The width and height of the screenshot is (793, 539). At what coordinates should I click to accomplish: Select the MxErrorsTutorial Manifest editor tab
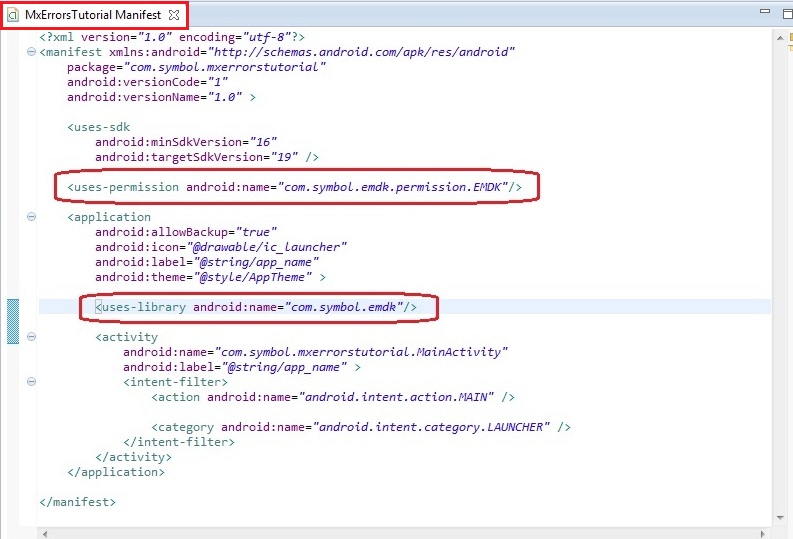(x=92, y=16)
